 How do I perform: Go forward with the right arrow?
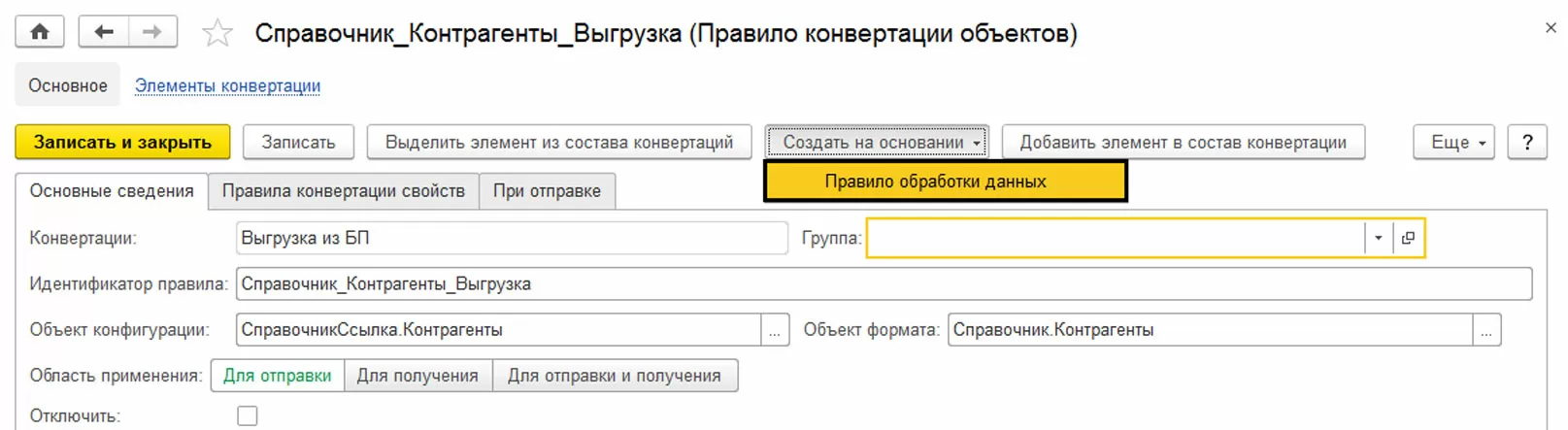tap(152, 32)
